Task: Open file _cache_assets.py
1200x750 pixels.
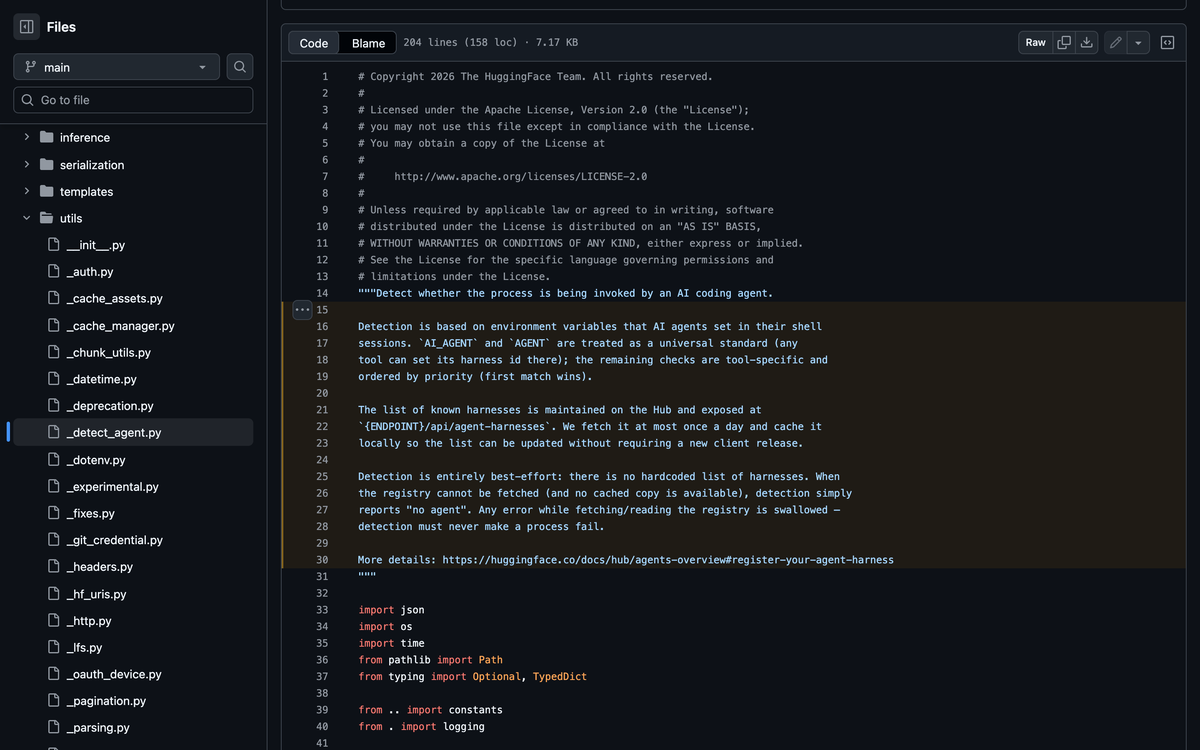Action: pos(114,299)
